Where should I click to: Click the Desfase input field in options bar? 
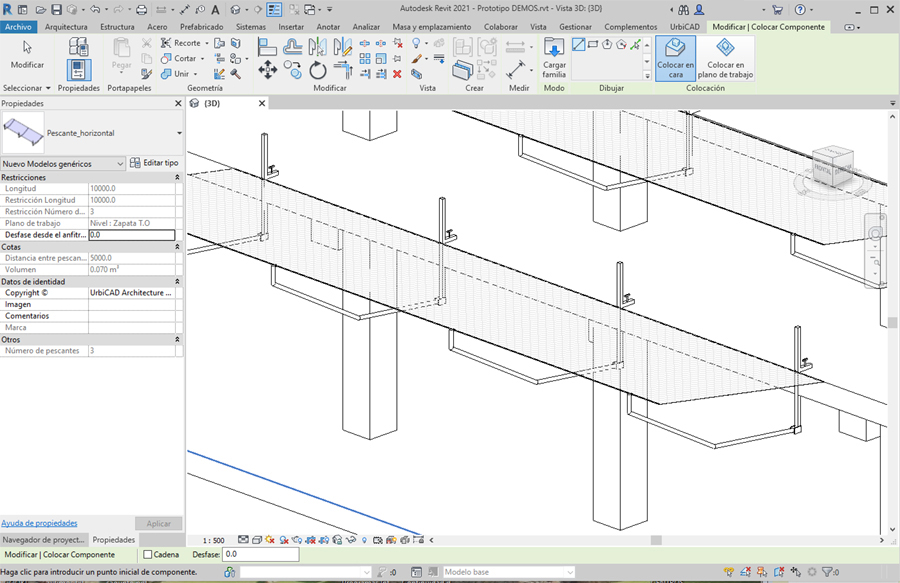click(x=260, y=554)
